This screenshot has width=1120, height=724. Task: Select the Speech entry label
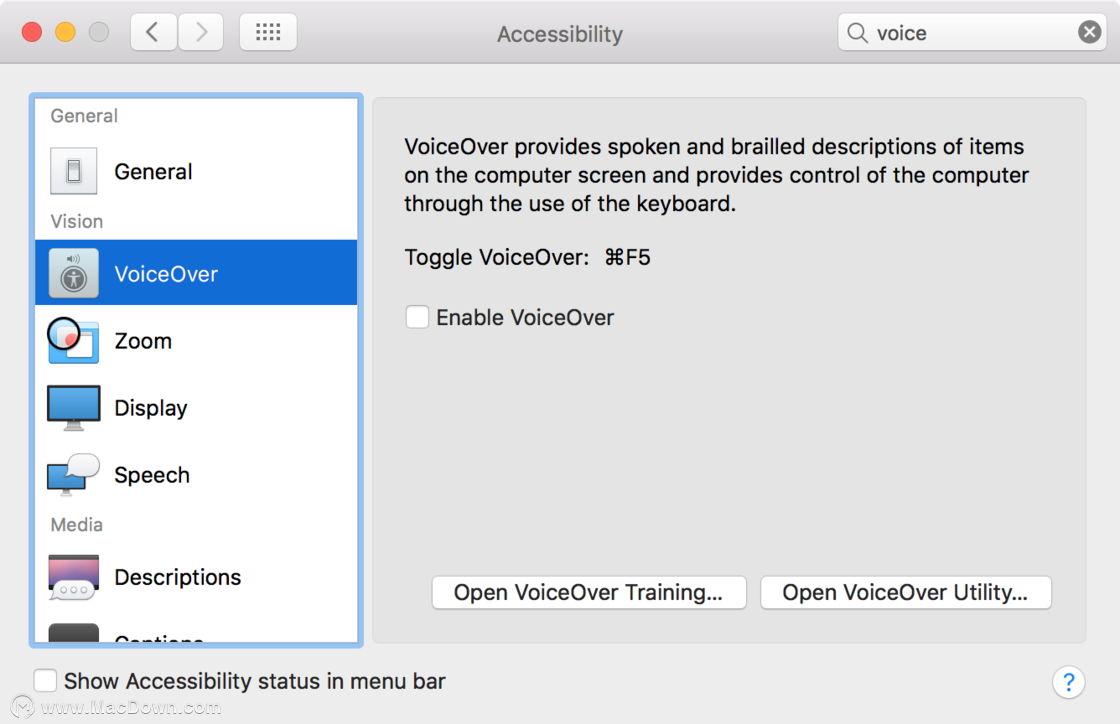(x=152, y=475)
